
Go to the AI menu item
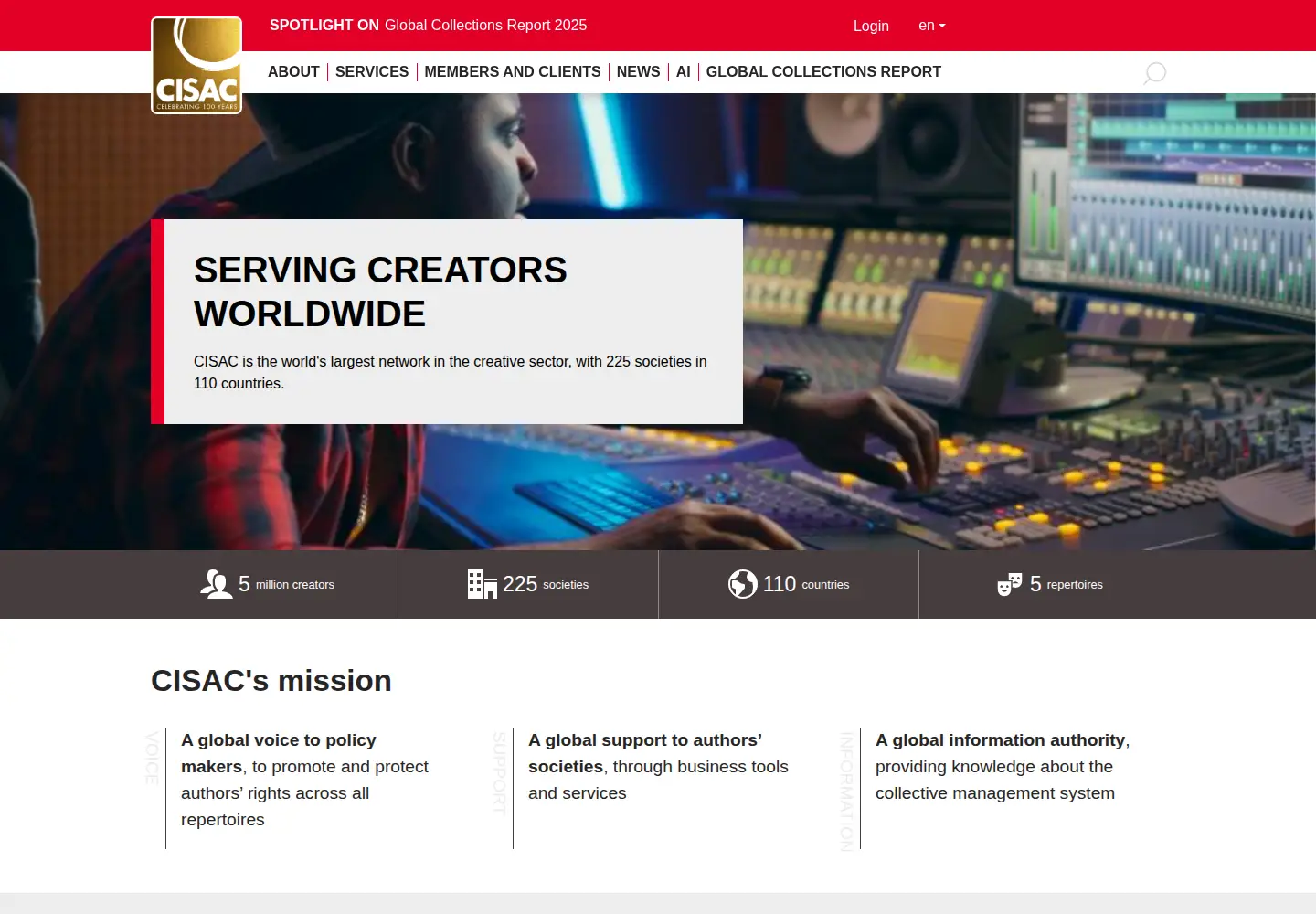coord(684,72)
